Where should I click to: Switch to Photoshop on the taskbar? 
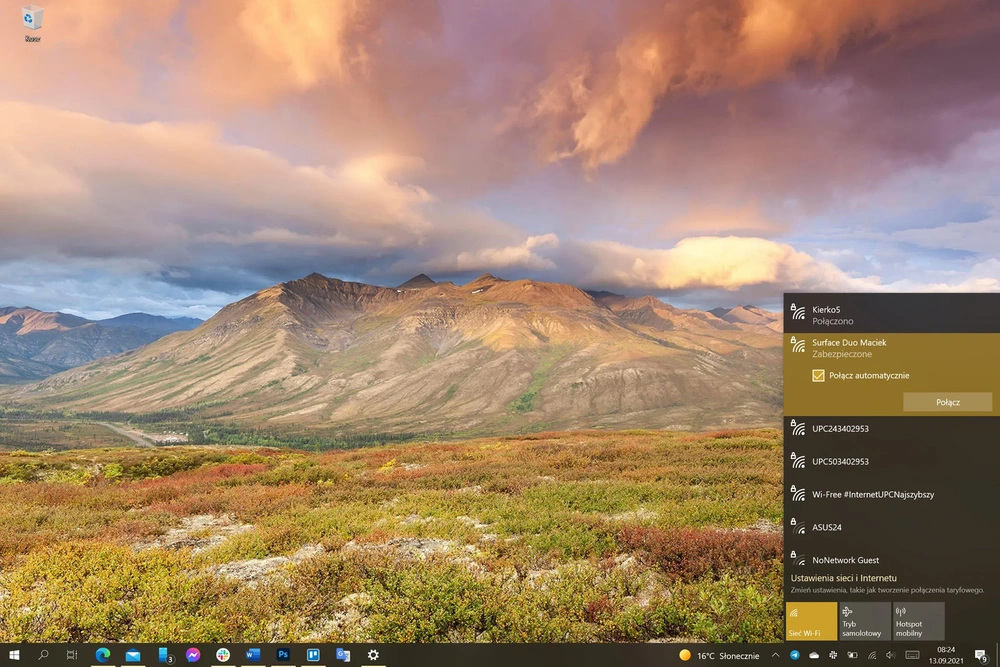click(283, 655)
